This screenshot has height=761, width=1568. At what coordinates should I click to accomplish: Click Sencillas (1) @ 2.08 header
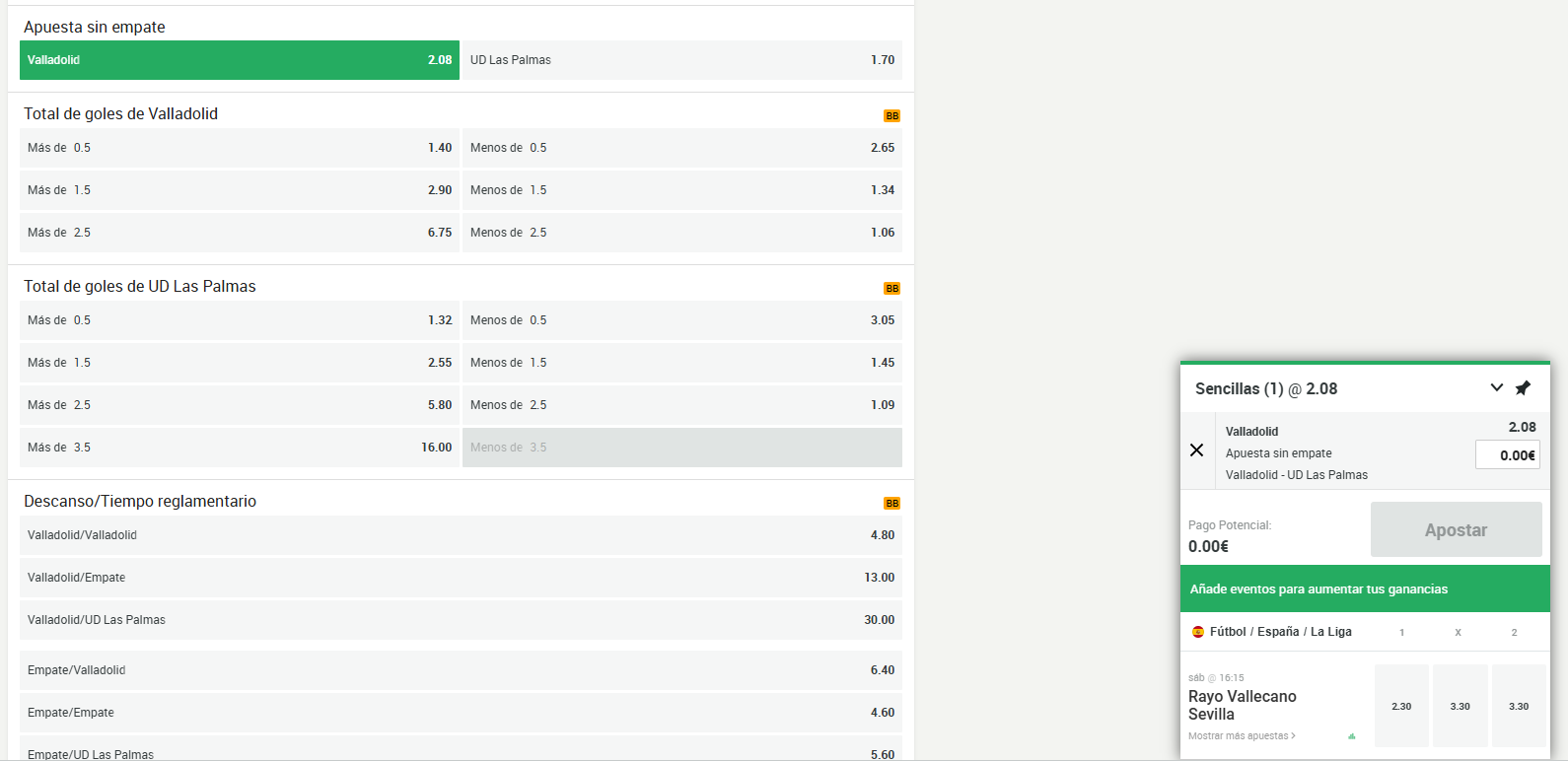[x=1266, y=388]
